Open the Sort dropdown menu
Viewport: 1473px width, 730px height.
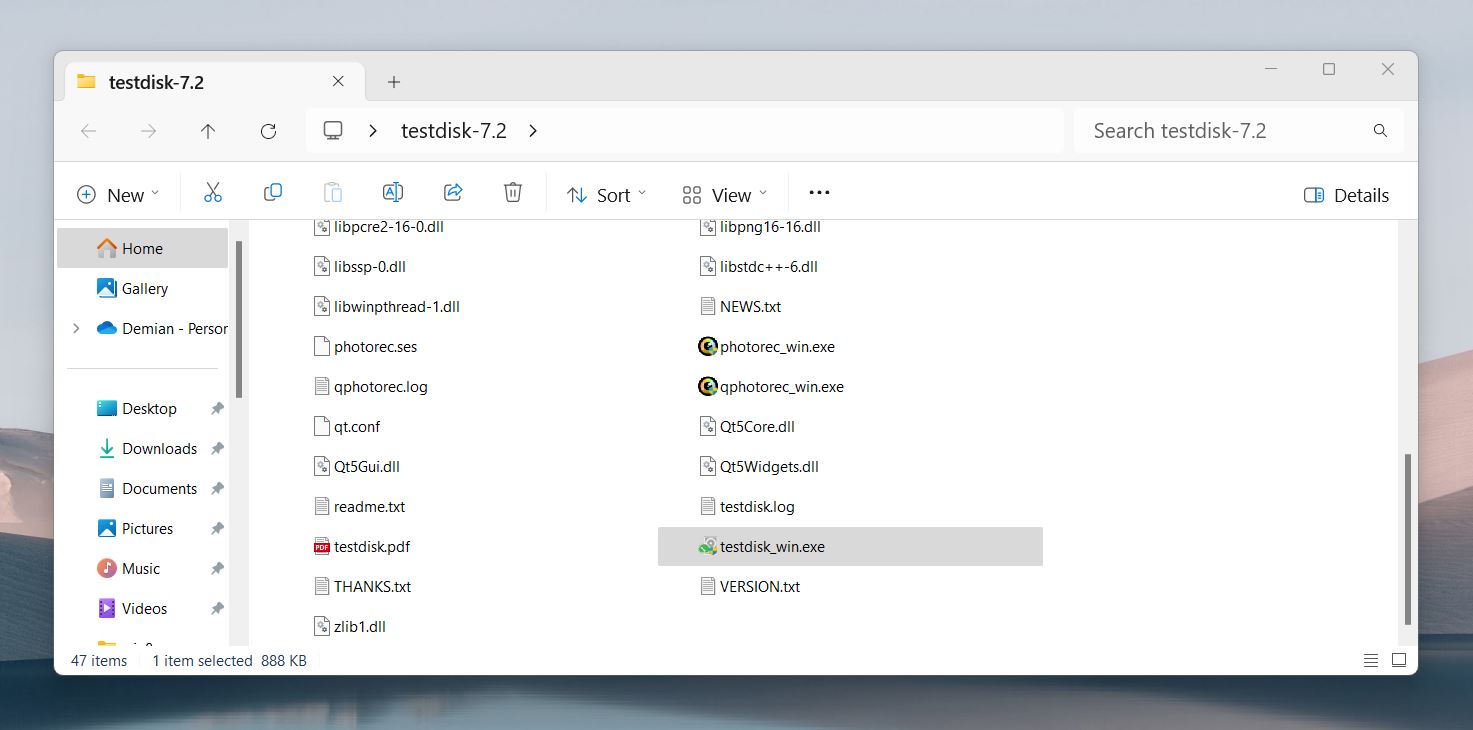click(x=606, y=195)
